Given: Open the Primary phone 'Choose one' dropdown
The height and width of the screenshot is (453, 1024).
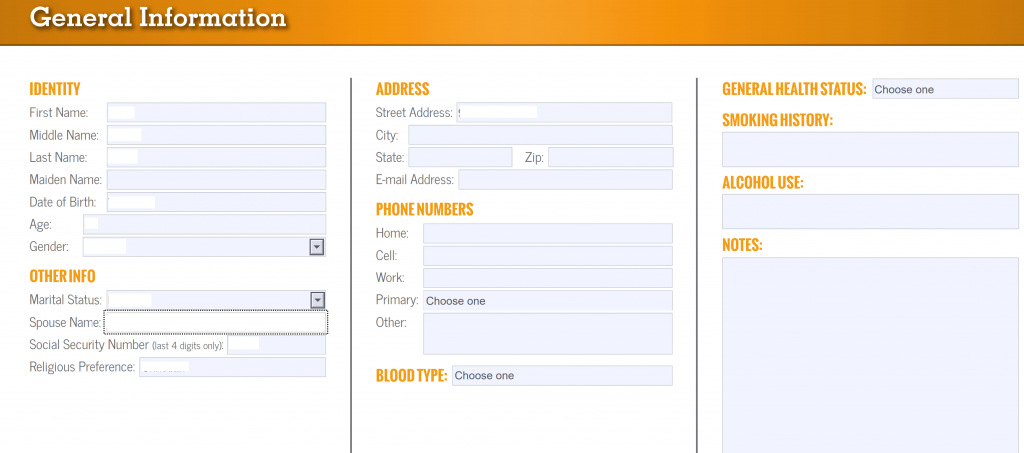Looking at the screenshot, I should [547, 301].
